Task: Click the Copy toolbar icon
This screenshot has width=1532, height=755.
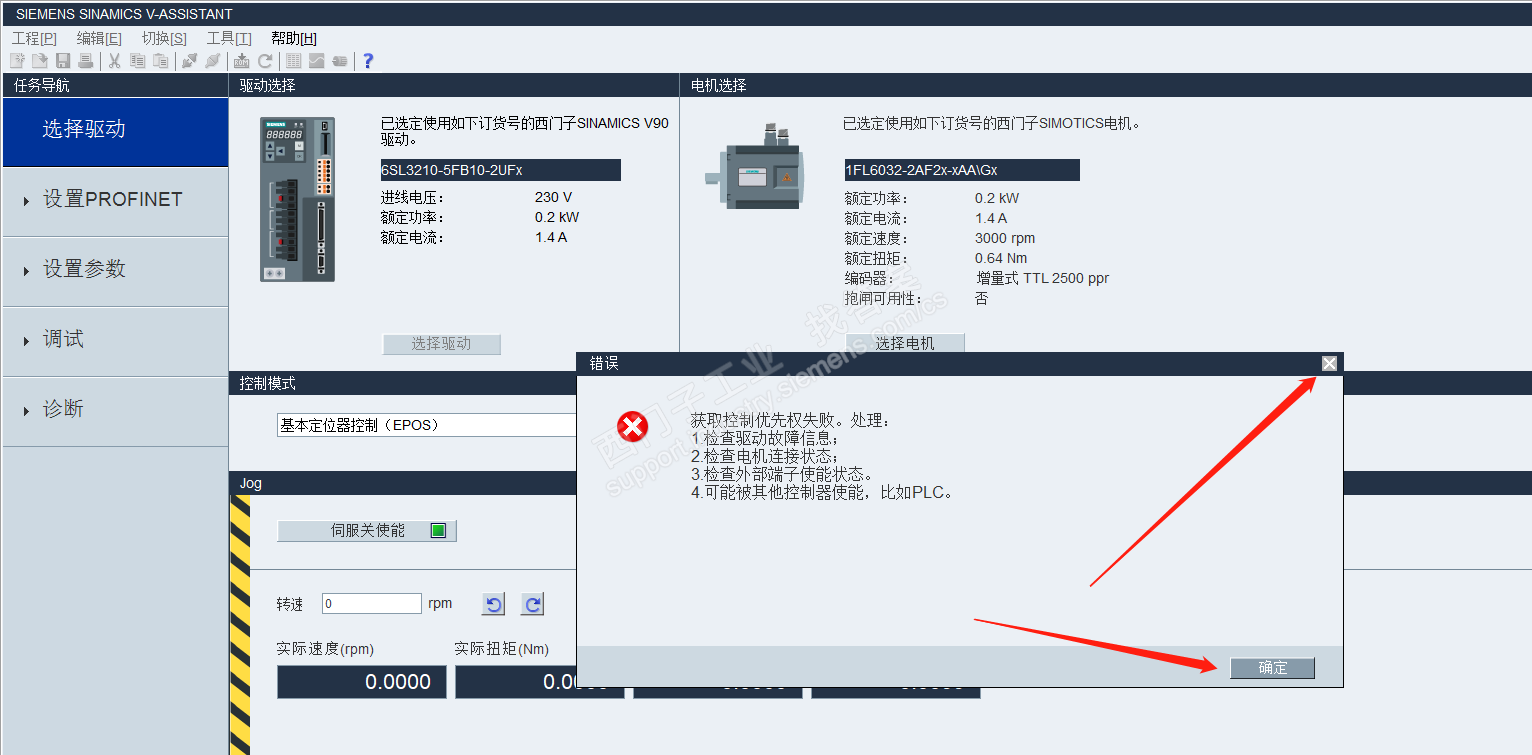Action: pyautogui.click(x=137, y=61)
